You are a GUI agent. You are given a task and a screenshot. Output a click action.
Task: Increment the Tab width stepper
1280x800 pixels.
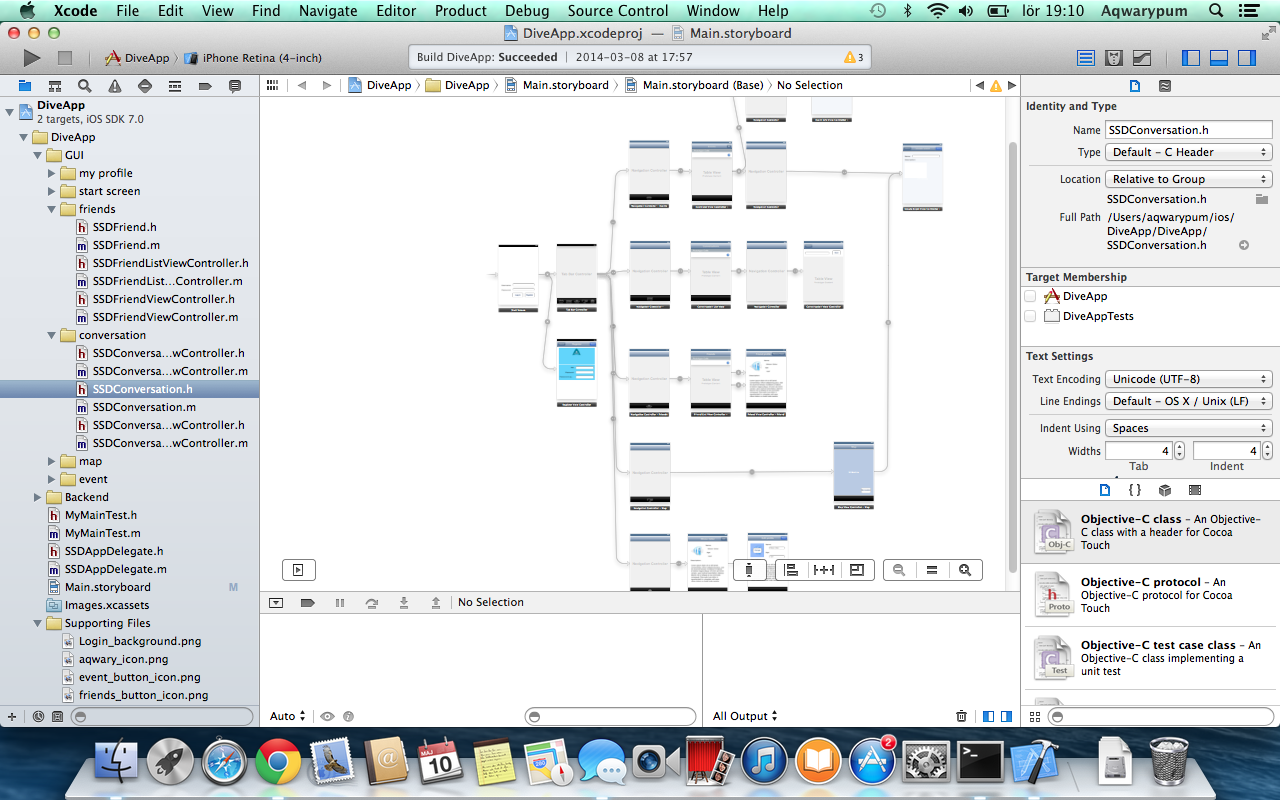pos(1180,446)
